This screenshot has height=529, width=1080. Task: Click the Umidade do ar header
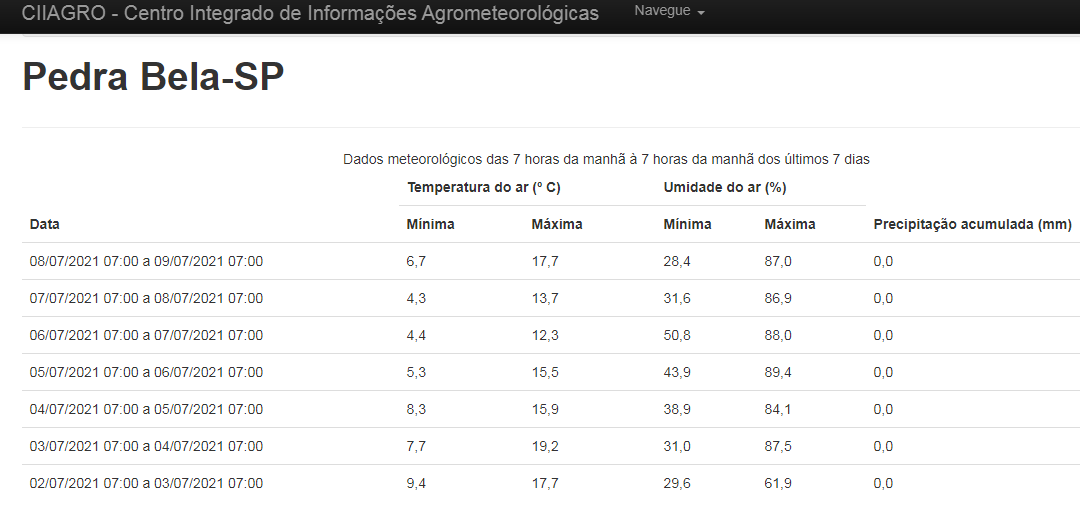[x=725, y=187]
